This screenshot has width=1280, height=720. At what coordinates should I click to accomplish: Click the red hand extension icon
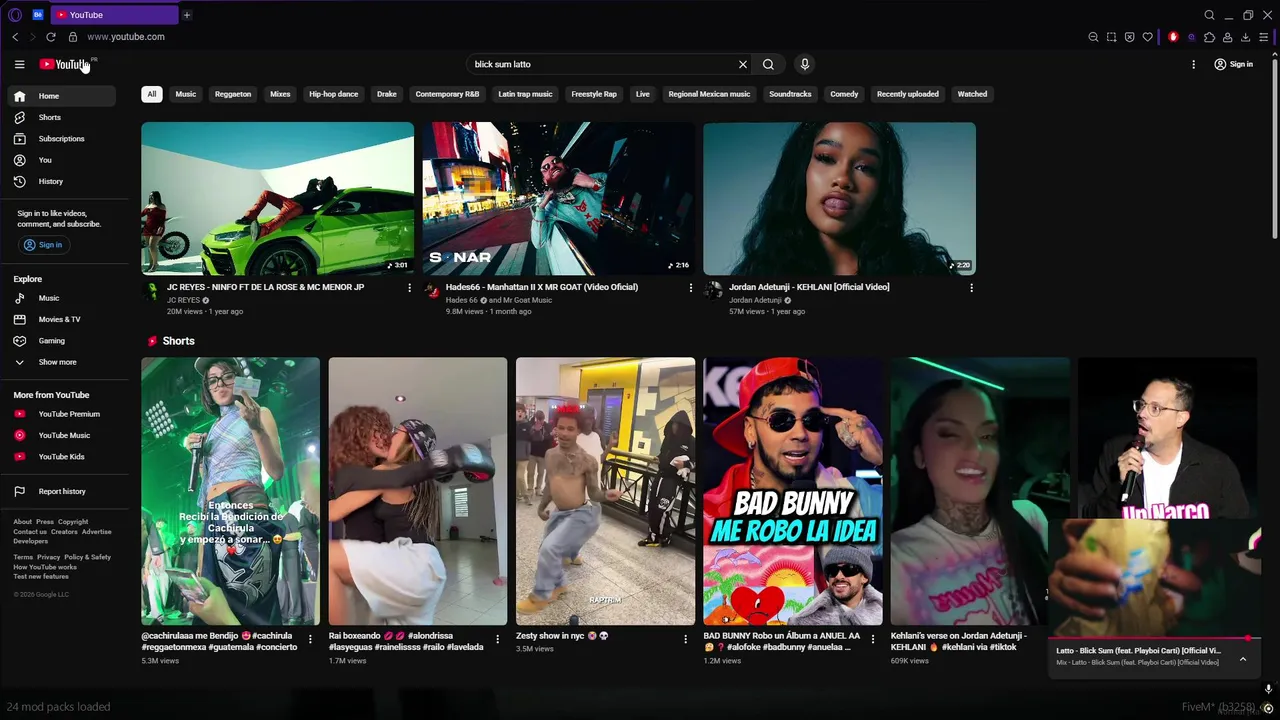1173,37
